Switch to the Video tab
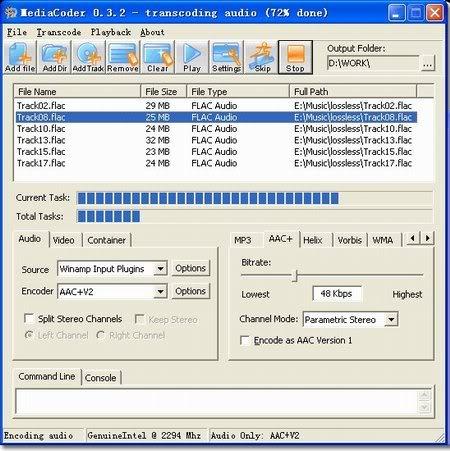The height and width of the screenshot is (451, 450). click(x=64, y=240)
